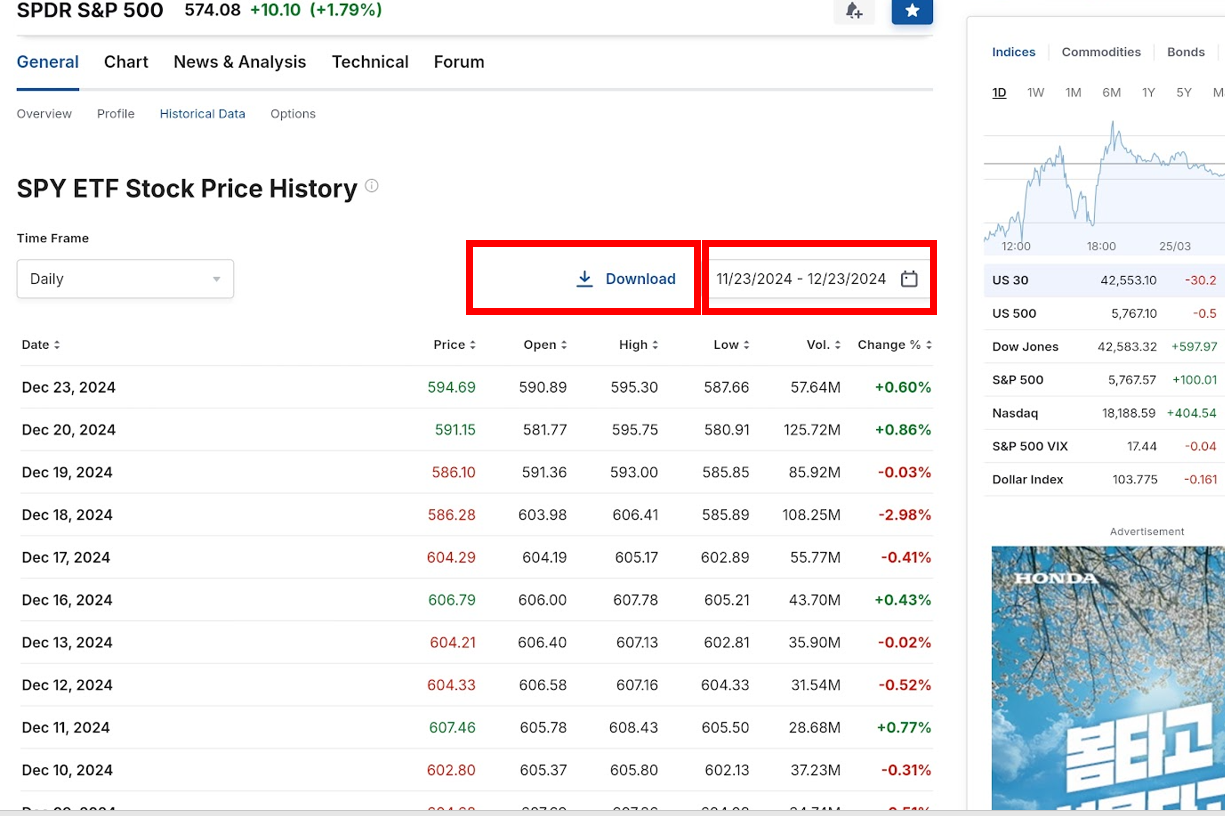Screen dimensions: 1225x816
Task: Click the alert bell icon
Action: click(x=854, y=11)
